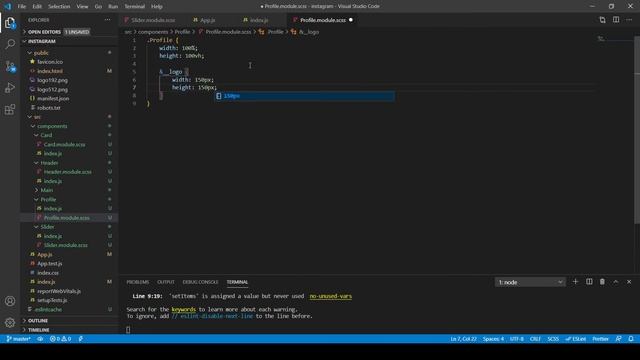Open editor more actions ellipsis menu
640x360 pixels.
[x=629, y=20]
